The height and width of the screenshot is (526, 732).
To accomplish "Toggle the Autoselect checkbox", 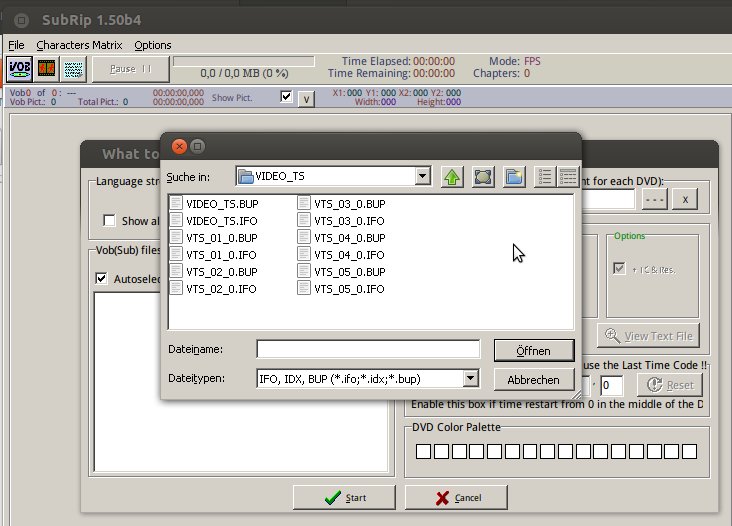I will 101,279.
